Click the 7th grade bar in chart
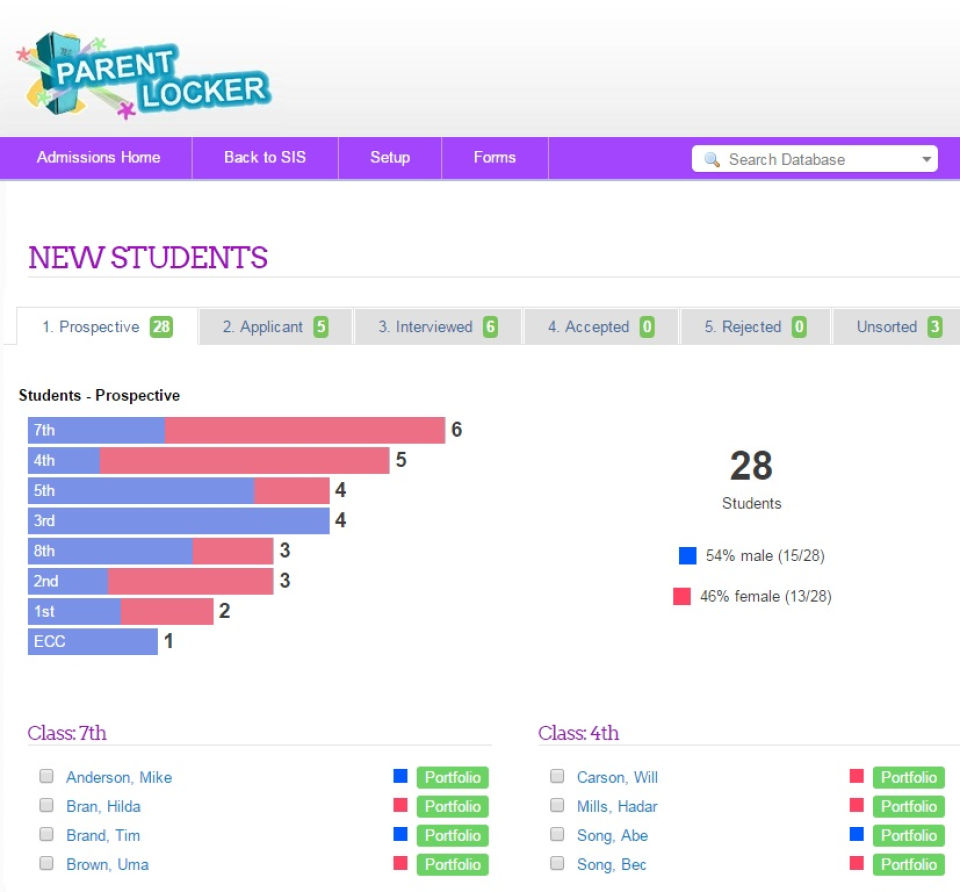The width and height of the screenshot is (960, 892). pos(236,430)
